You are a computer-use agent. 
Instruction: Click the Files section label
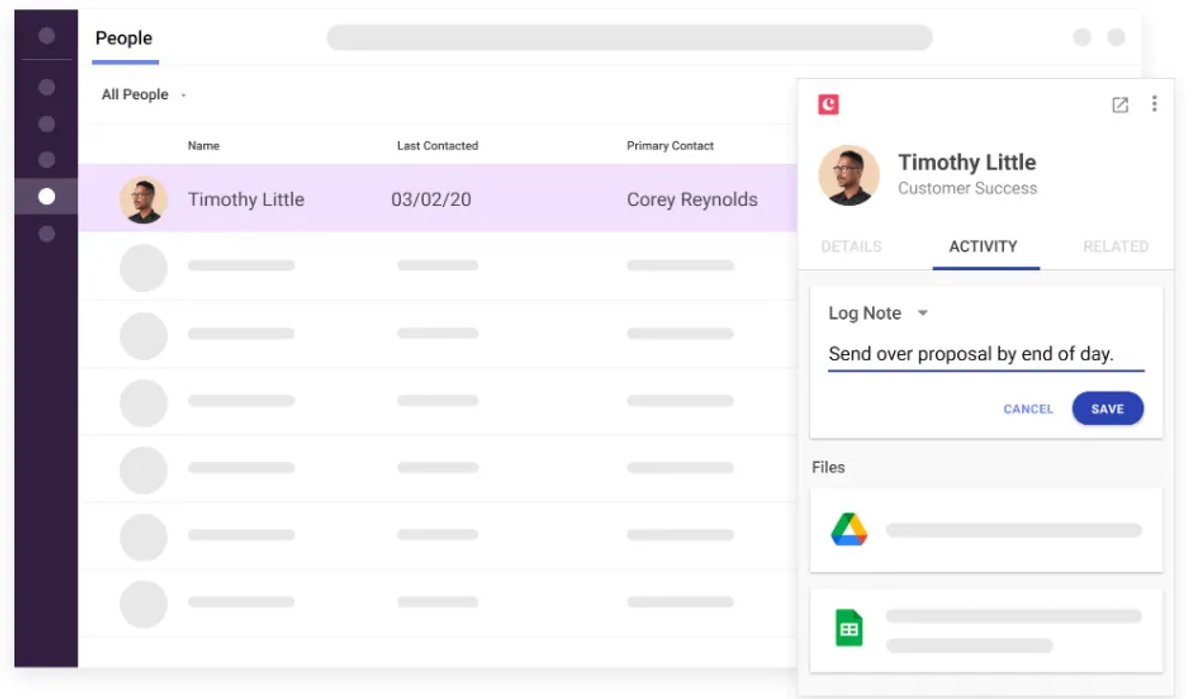[x=828, y=467]
